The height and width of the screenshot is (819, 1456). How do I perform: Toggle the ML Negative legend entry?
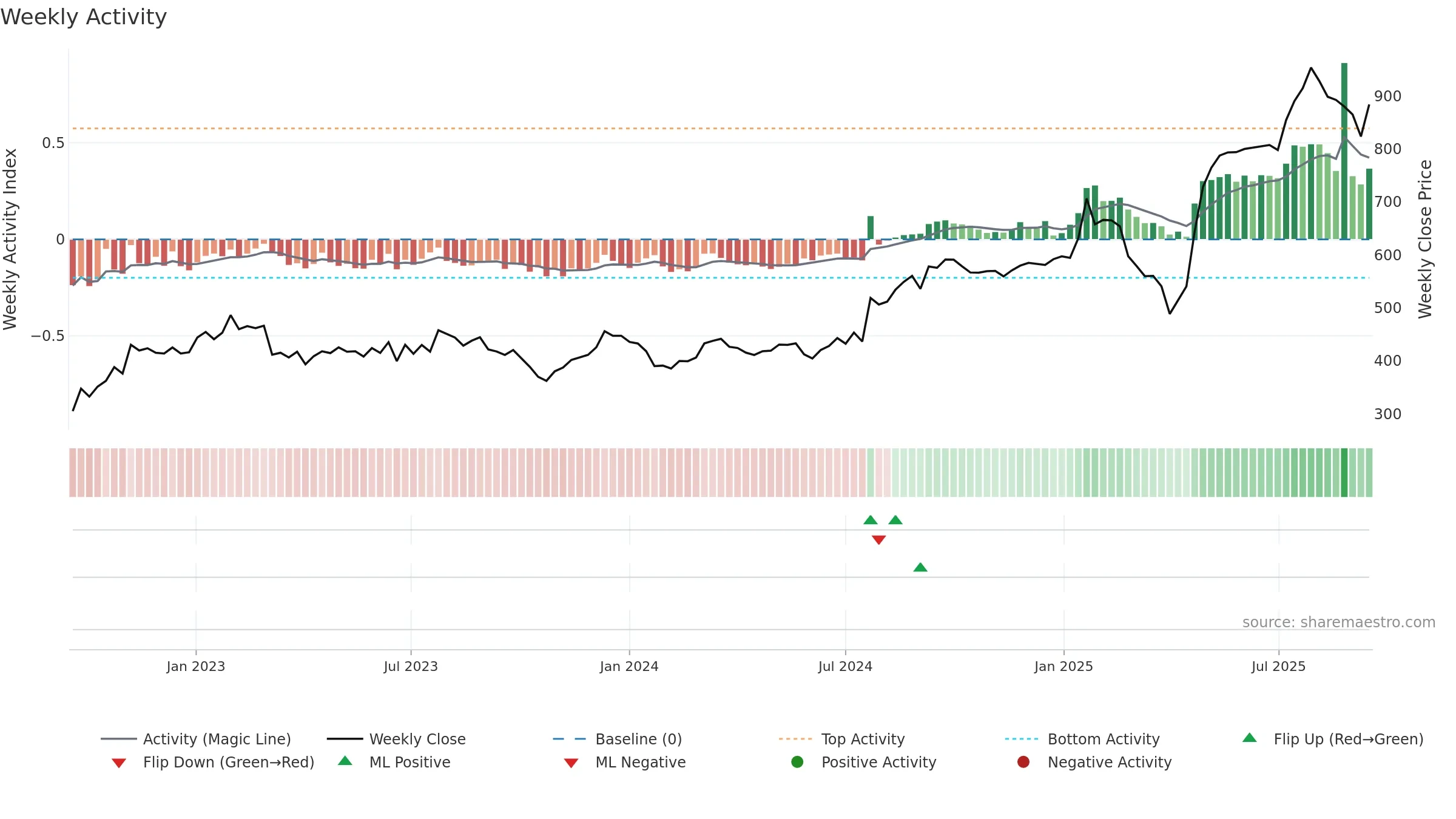[625, 762]
